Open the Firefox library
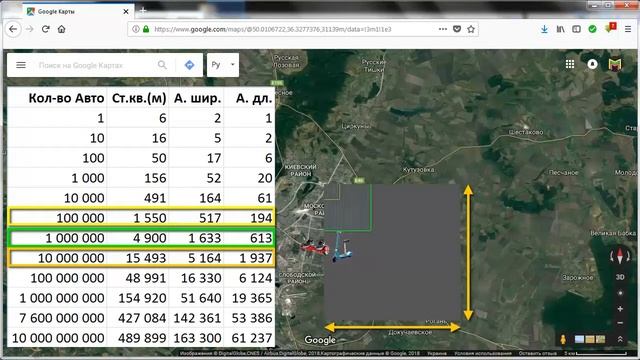 [x=560, y=29]
